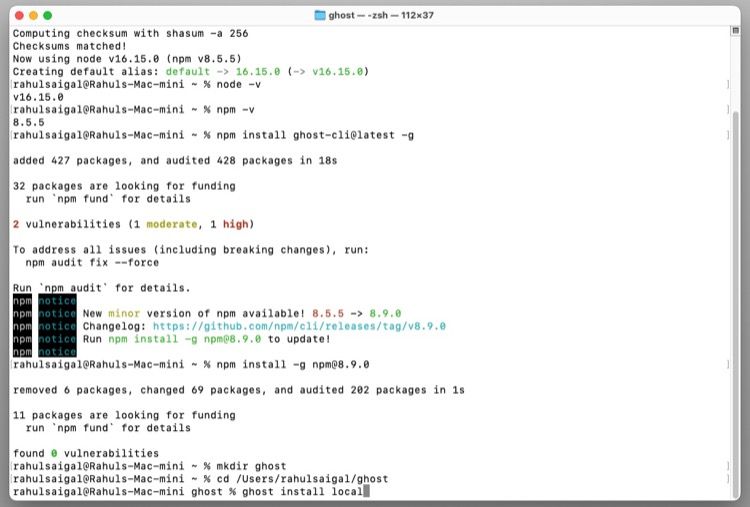This screenshot has width=750, height=507.
Task: Click the 'npm install -g npm@8.9.0' prompt command
Action: coord(293,364)
